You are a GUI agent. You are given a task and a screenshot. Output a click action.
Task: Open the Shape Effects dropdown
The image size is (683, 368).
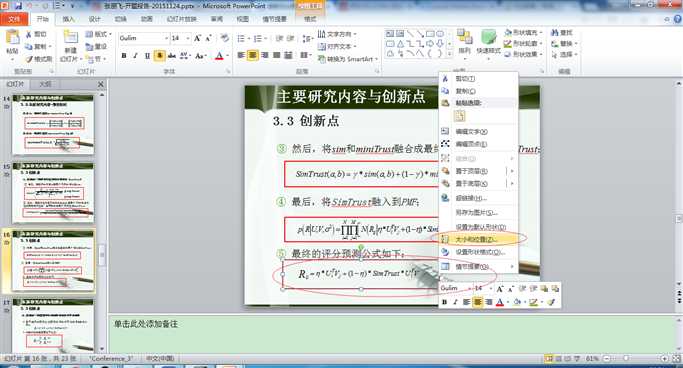tap(523, 54)
